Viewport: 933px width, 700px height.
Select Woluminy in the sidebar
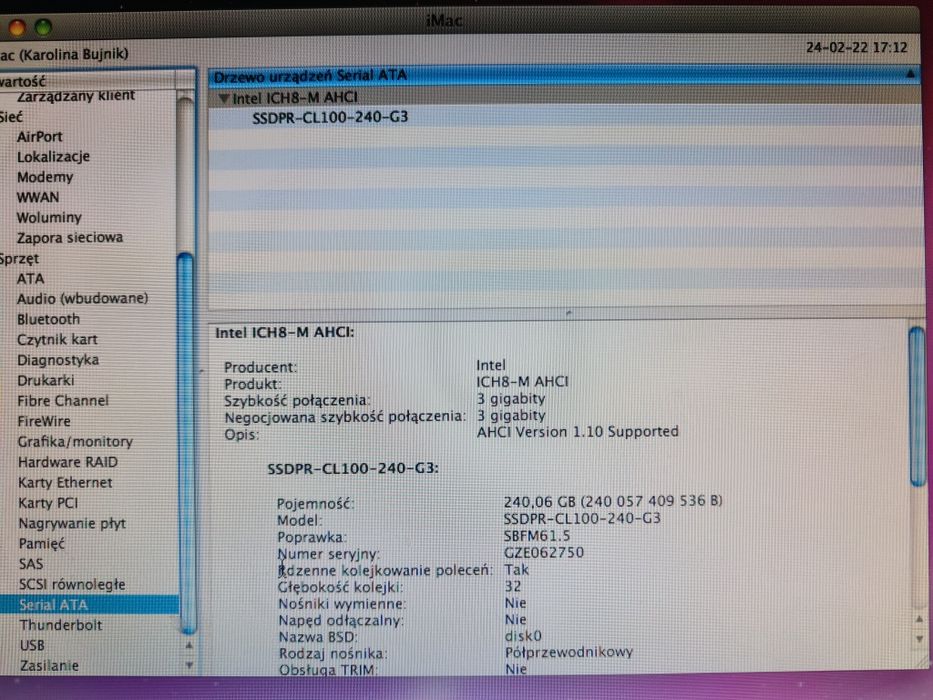[x=49, y=218]
